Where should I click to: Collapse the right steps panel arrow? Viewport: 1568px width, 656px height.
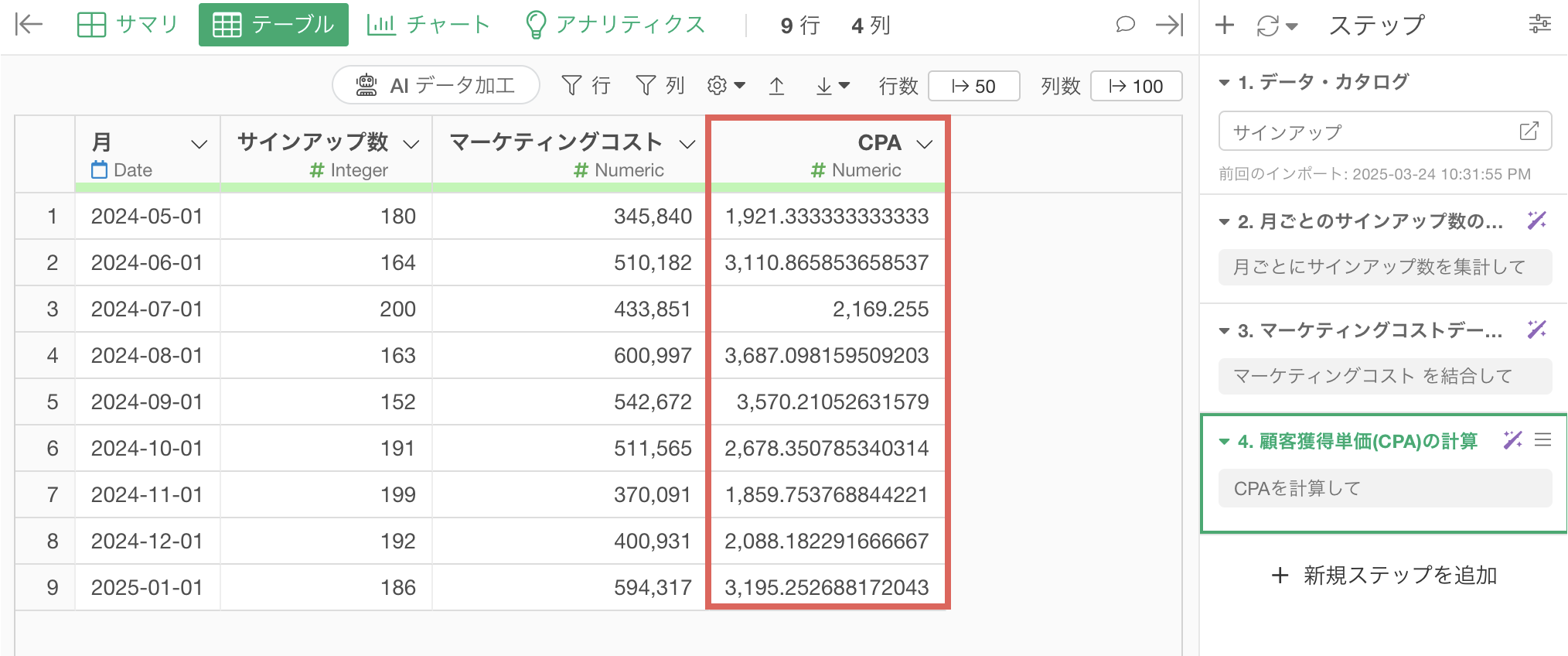pyautogui.click(x=1170, y=25)
